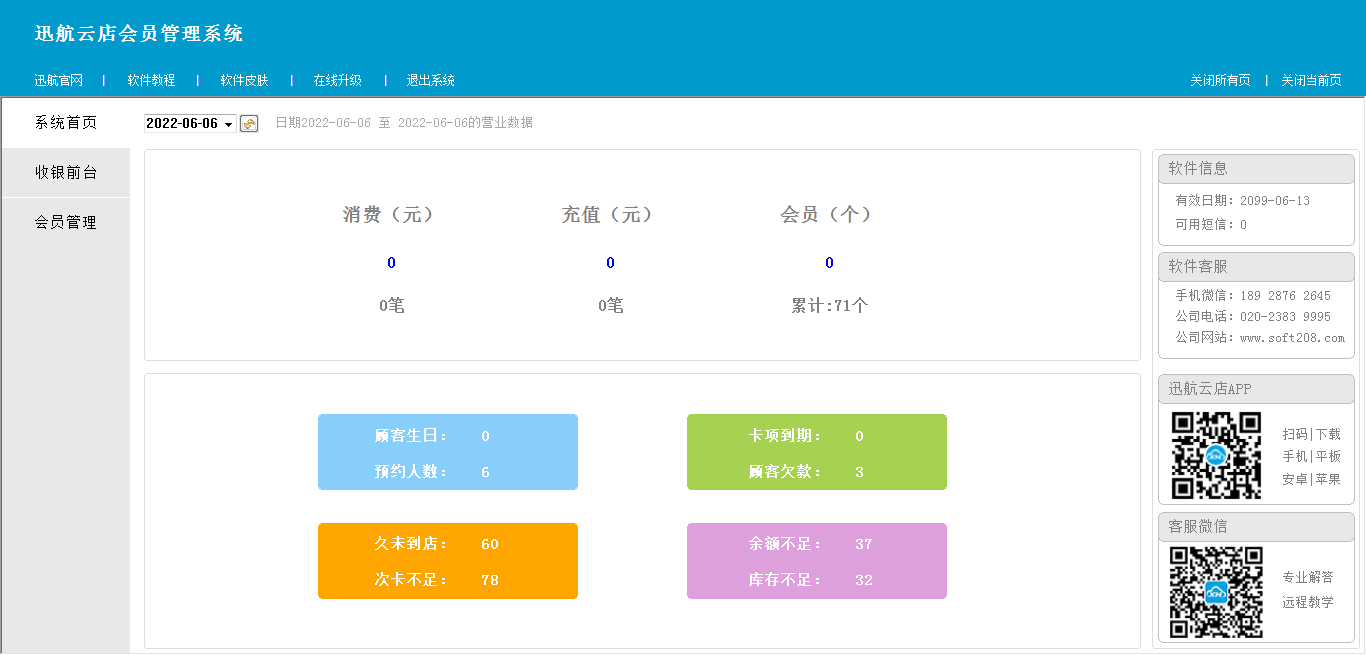Click 关闭所有页 link
This screenshot has height=655, width=1366.
1220,80
